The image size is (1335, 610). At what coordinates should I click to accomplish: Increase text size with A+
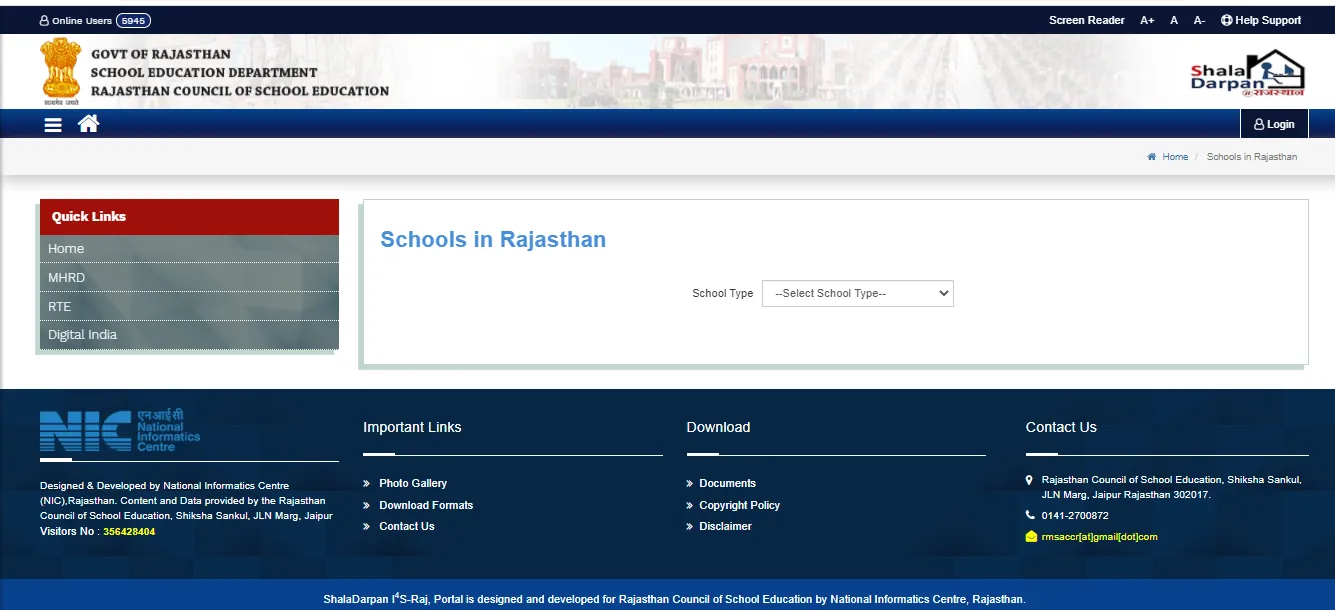tap(1147, 20)
